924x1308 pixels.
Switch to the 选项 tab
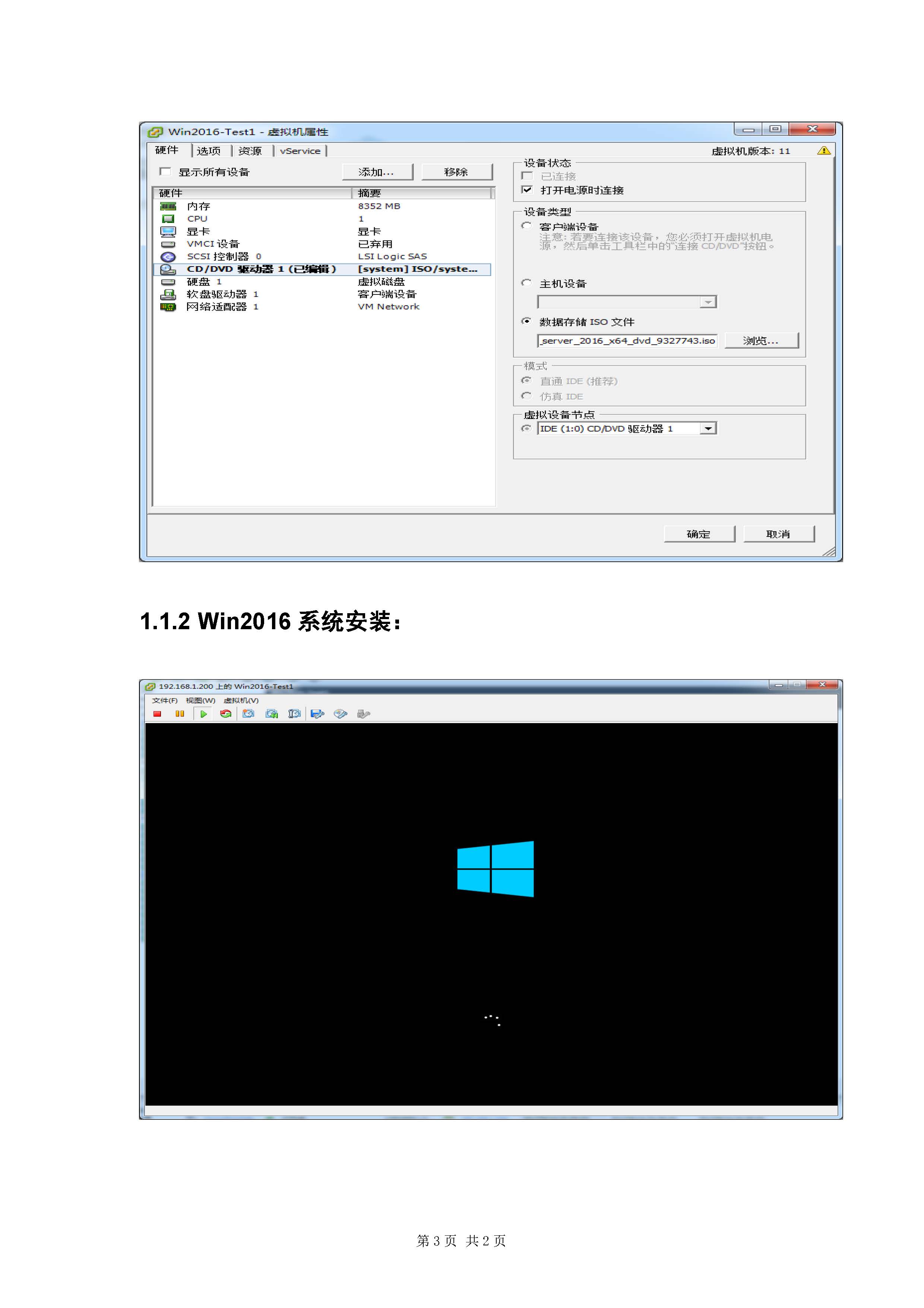(x=208, y=150)
